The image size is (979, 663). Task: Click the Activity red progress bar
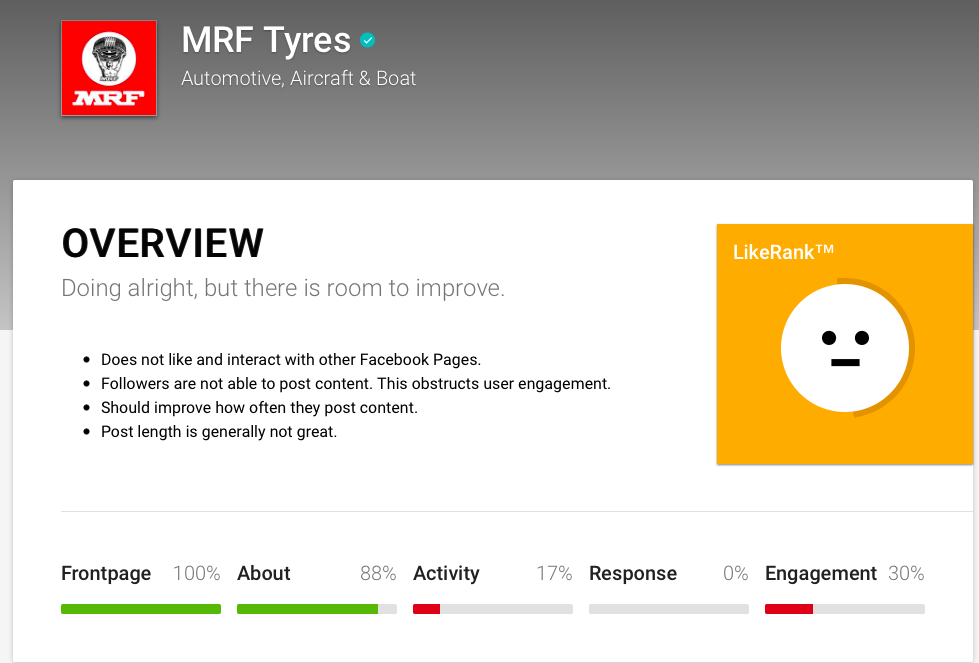click(493, 609)
